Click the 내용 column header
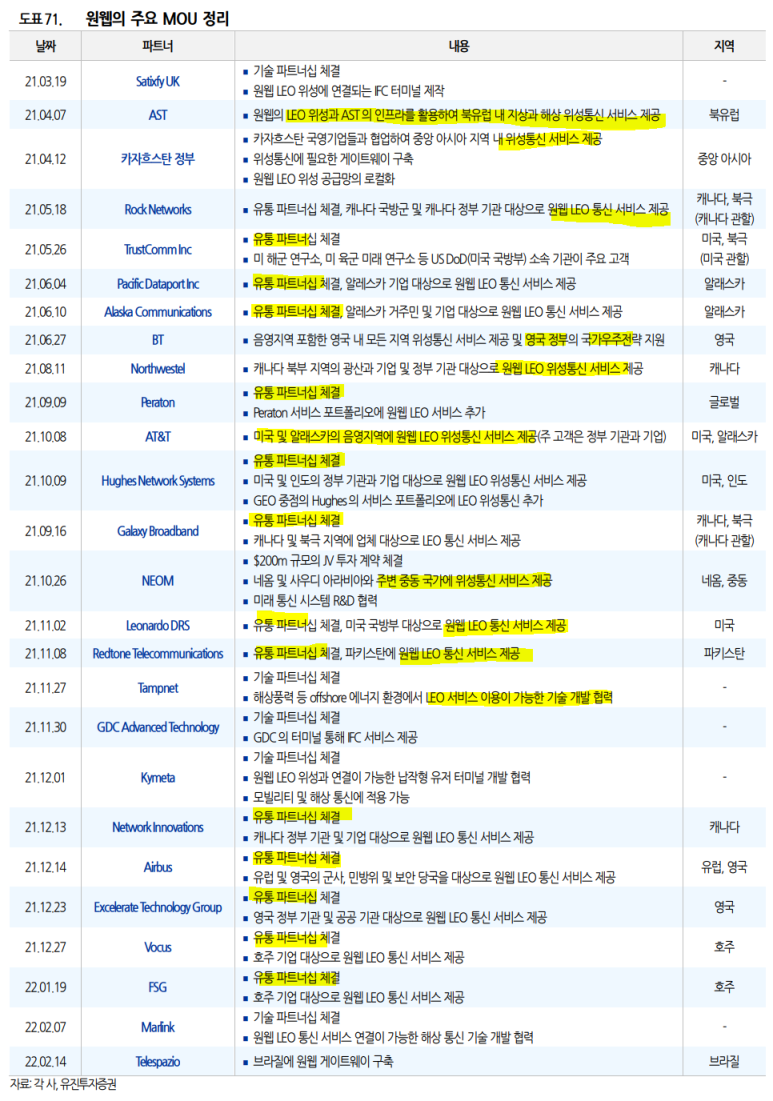Viewport: 773px width, 1101px height. click(x=458, y=46)
